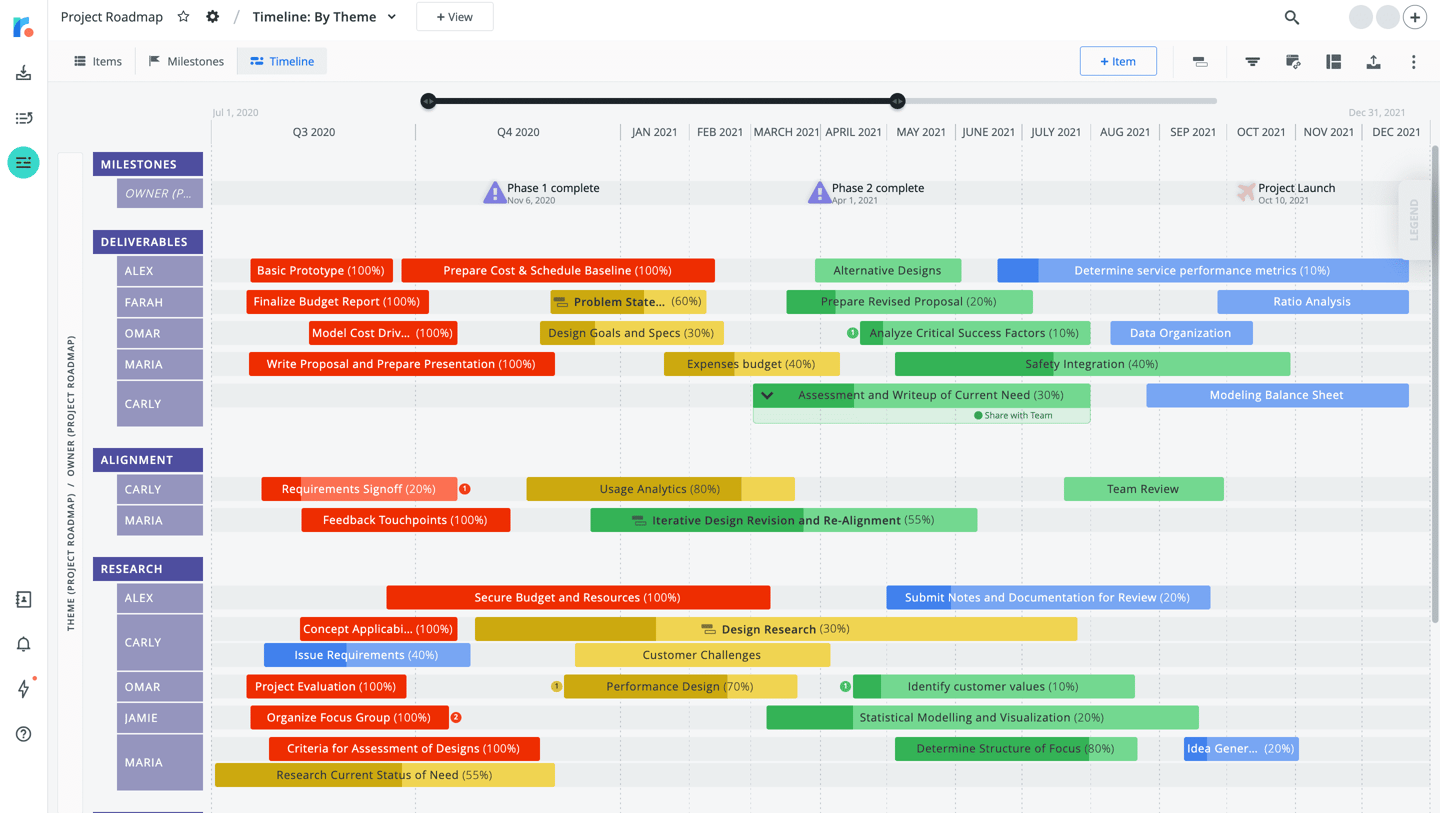Viewport: 1440px width, 813px height.
Task: Click the notifications bell in the left sidebar
Action: coord(23,644)
